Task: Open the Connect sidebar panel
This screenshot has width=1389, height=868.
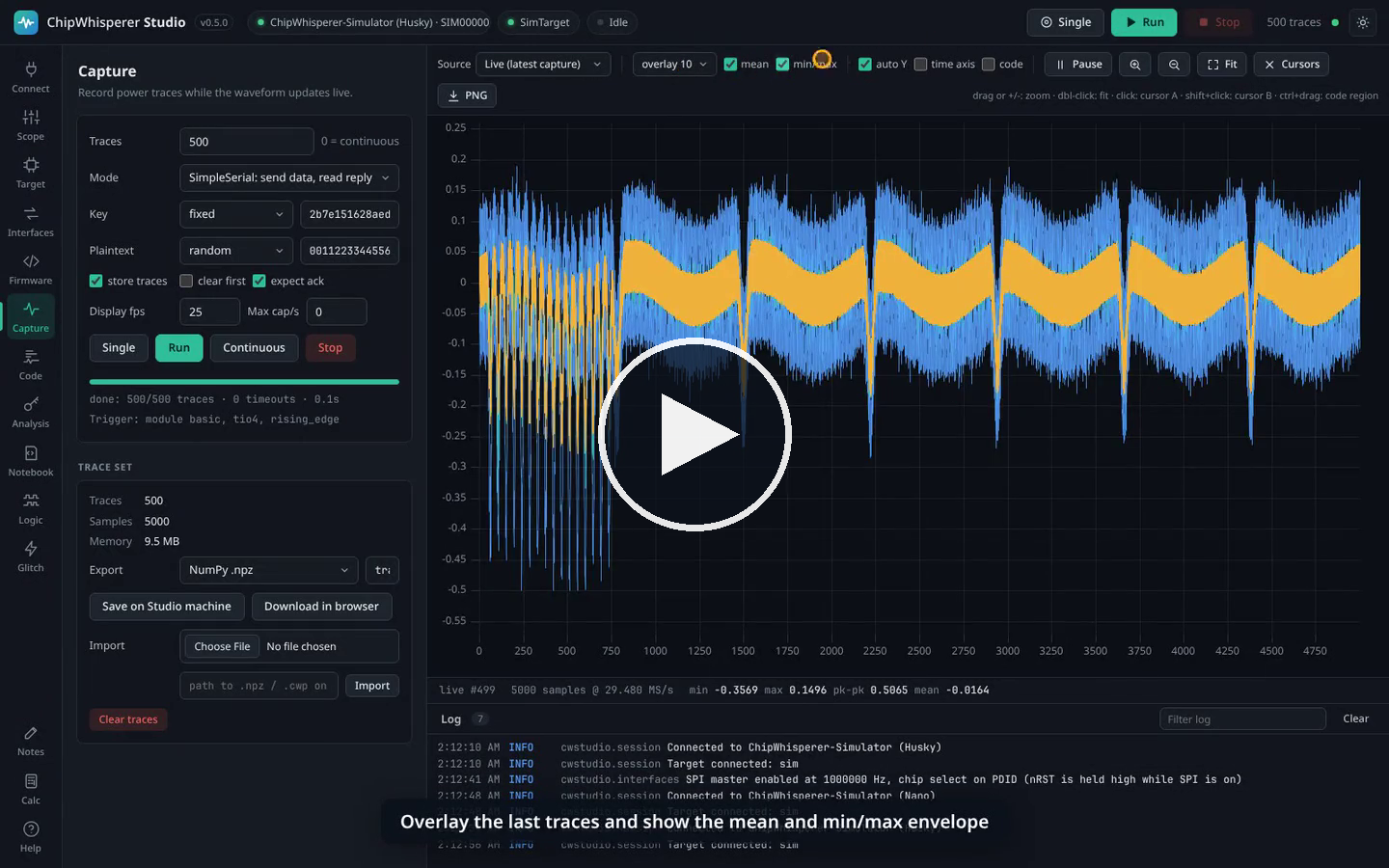Action: (x=31, y=78)
